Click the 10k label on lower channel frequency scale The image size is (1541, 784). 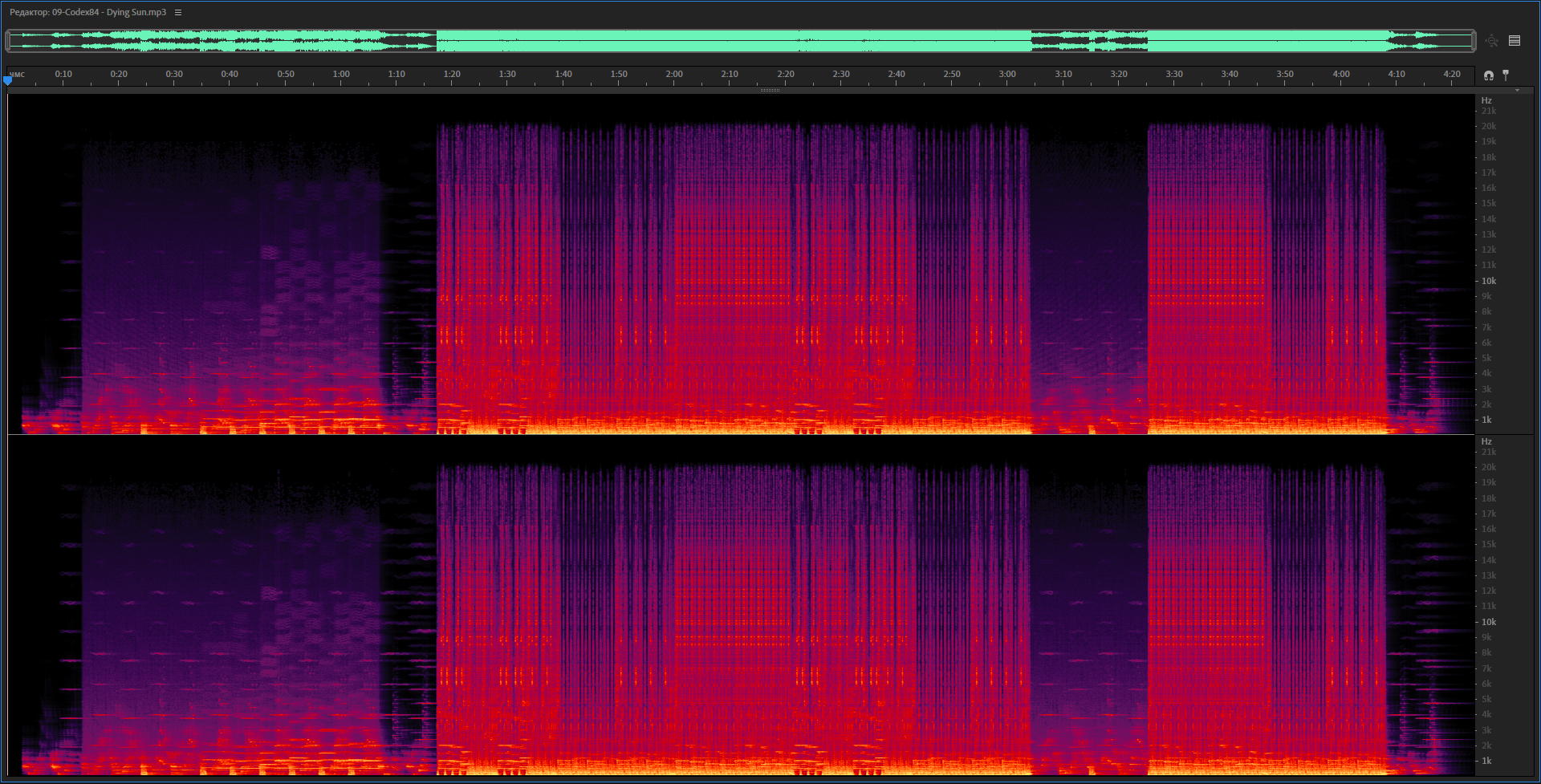[1489, 622]
